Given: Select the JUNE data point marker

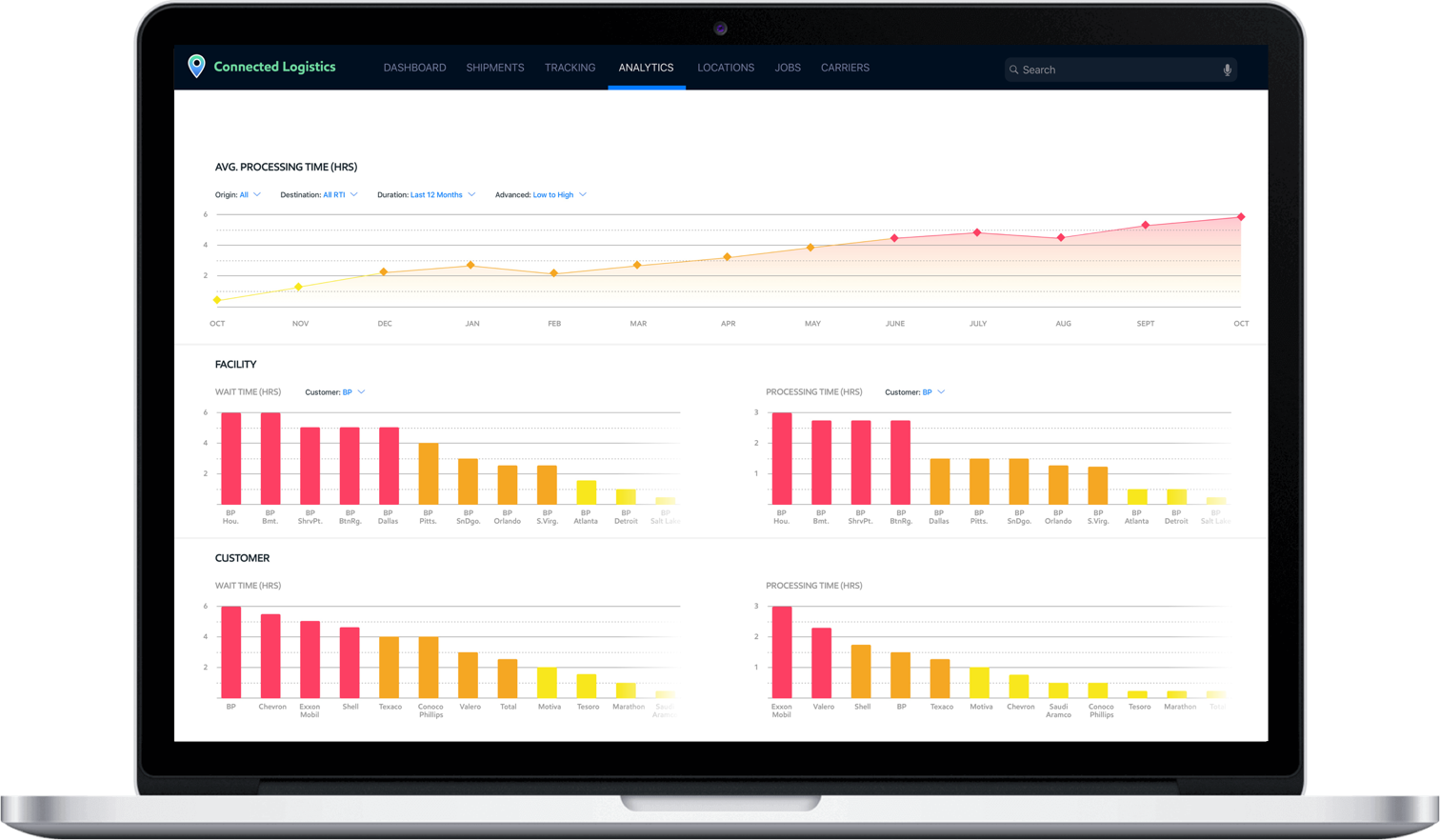Looking at the screenshot, I should click(x=894, y=238).
